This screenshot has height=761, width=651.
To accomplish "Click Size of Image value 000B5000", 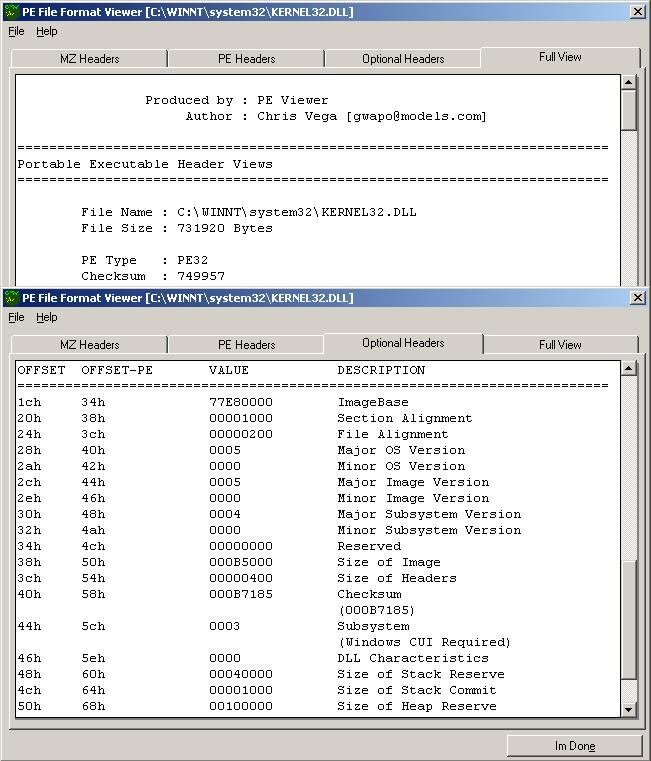I will pos(241,562).
